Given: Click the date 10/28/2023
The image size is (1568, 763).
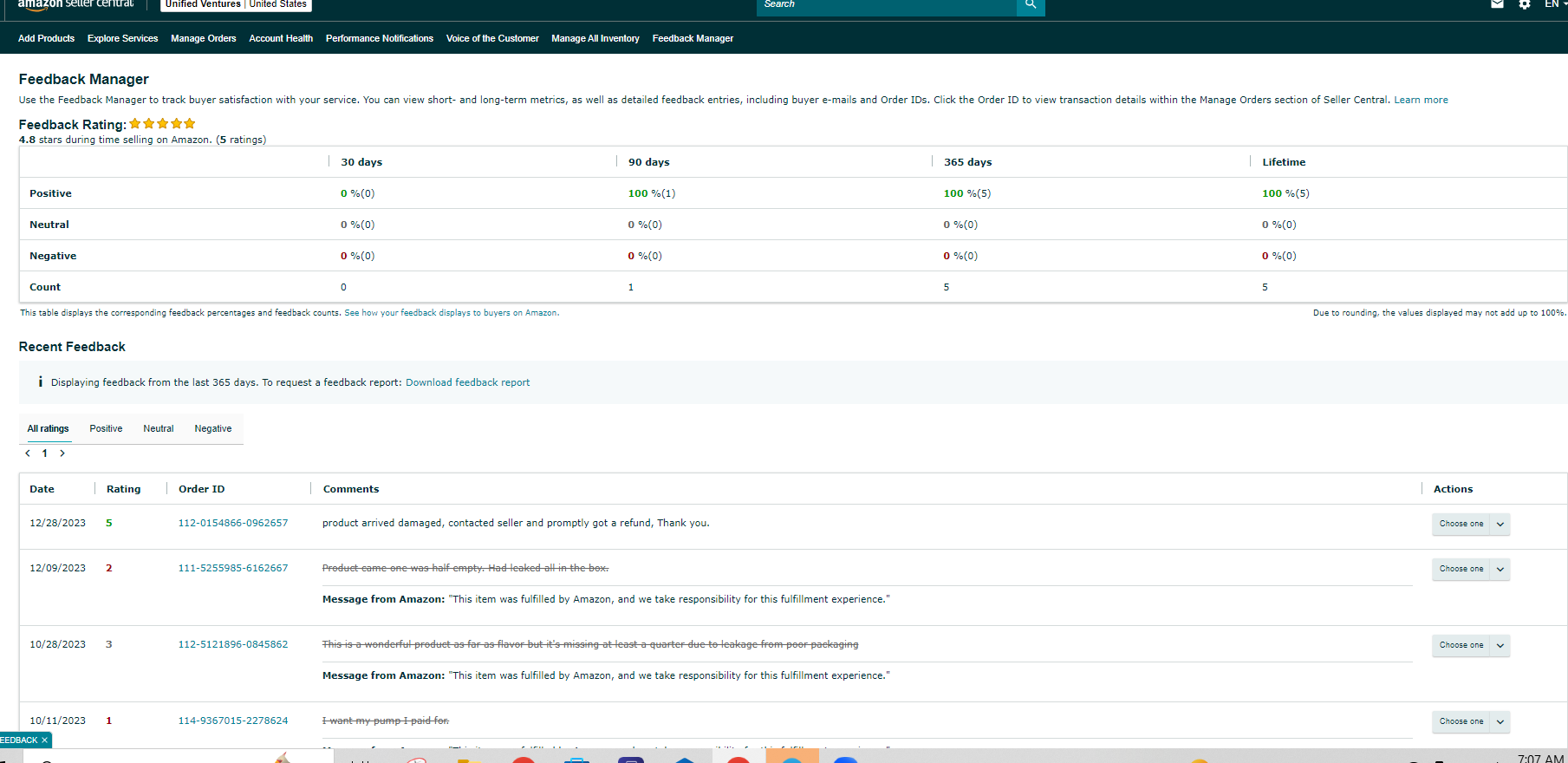Looking at the screenshot, I should click(58, 644).
